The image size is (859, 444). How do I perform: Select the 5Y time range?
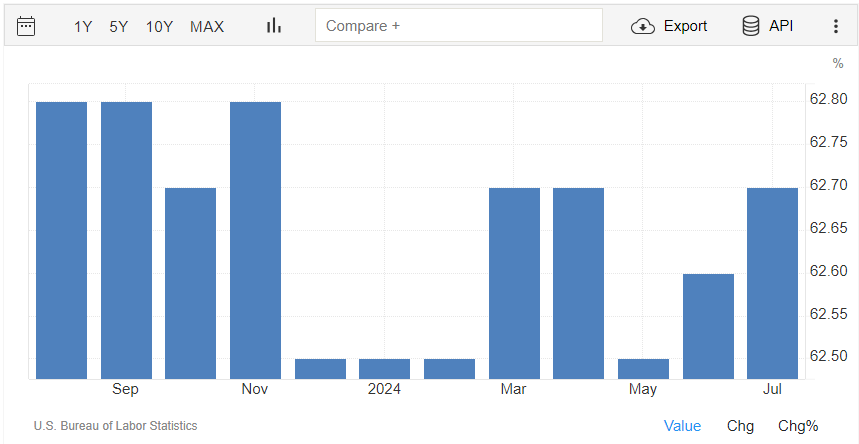click(119, 27)
